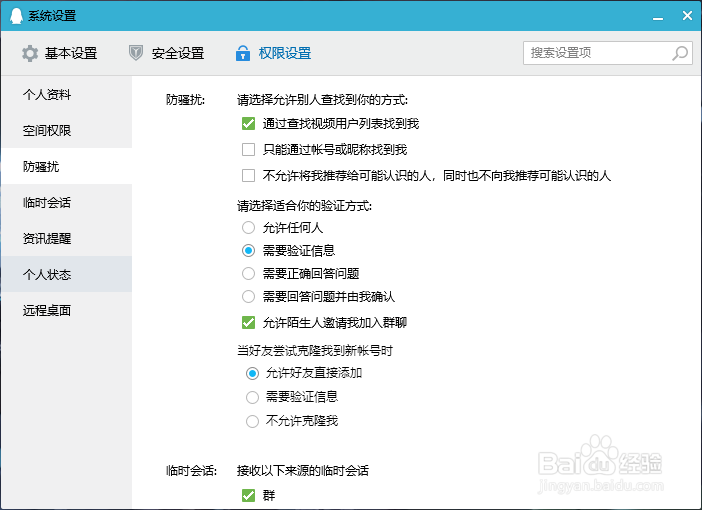The height and width of the screenshot is (510, 702).
Task: Select 需要验证信息 radio under clone settings
Action: (x=253, y=397)
